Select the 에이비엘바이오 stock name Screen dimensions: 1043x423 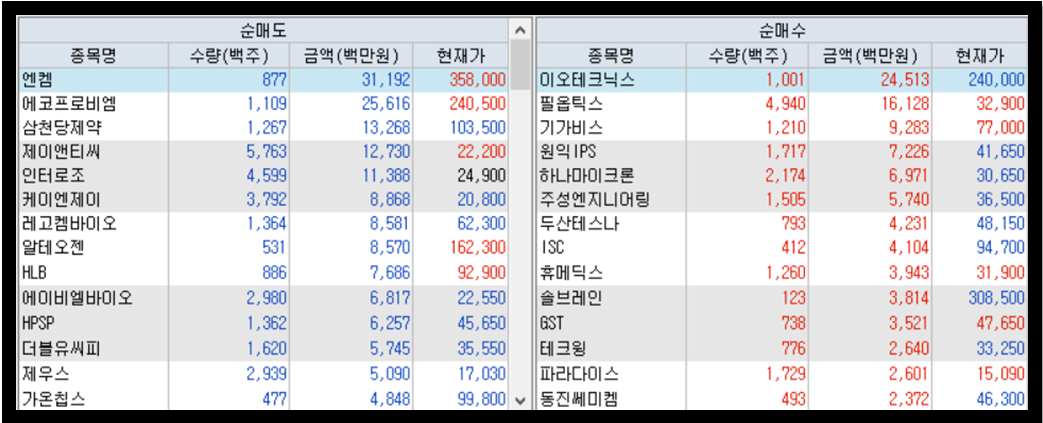(x=77, y=299)
